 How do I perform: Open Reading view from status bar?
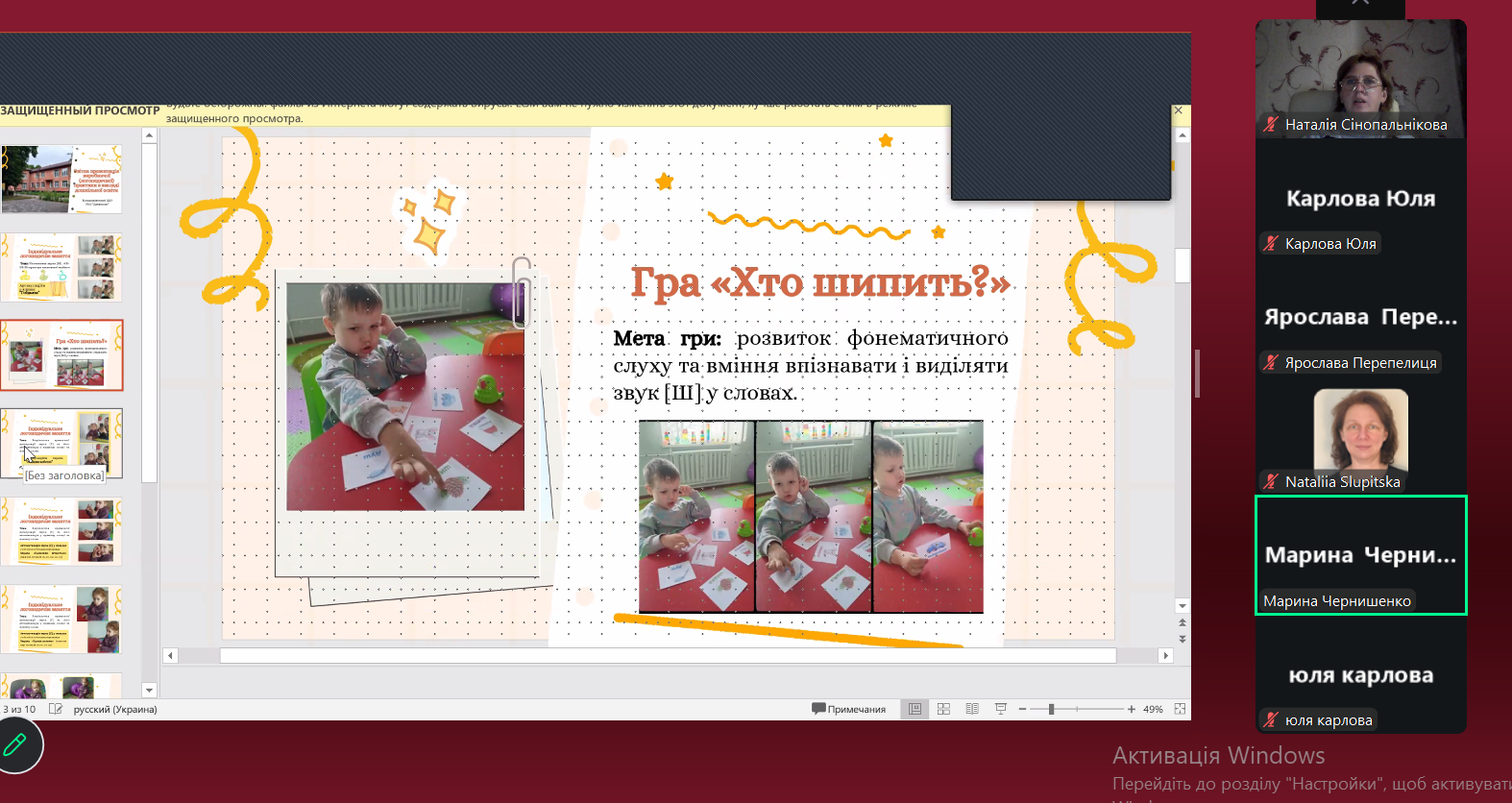972,709
